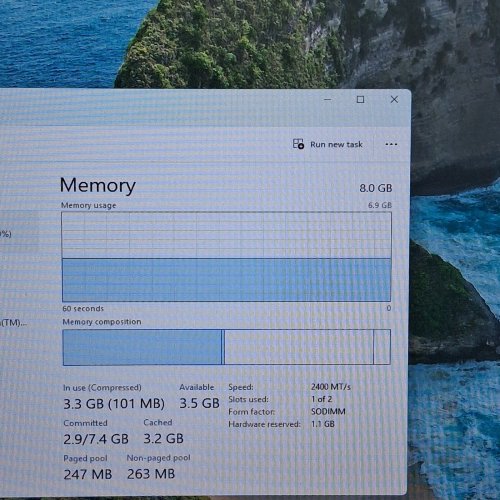This screenshot has width=500, height=500.
Task: Click the Memory composition label
Action: tap(102, 322)
